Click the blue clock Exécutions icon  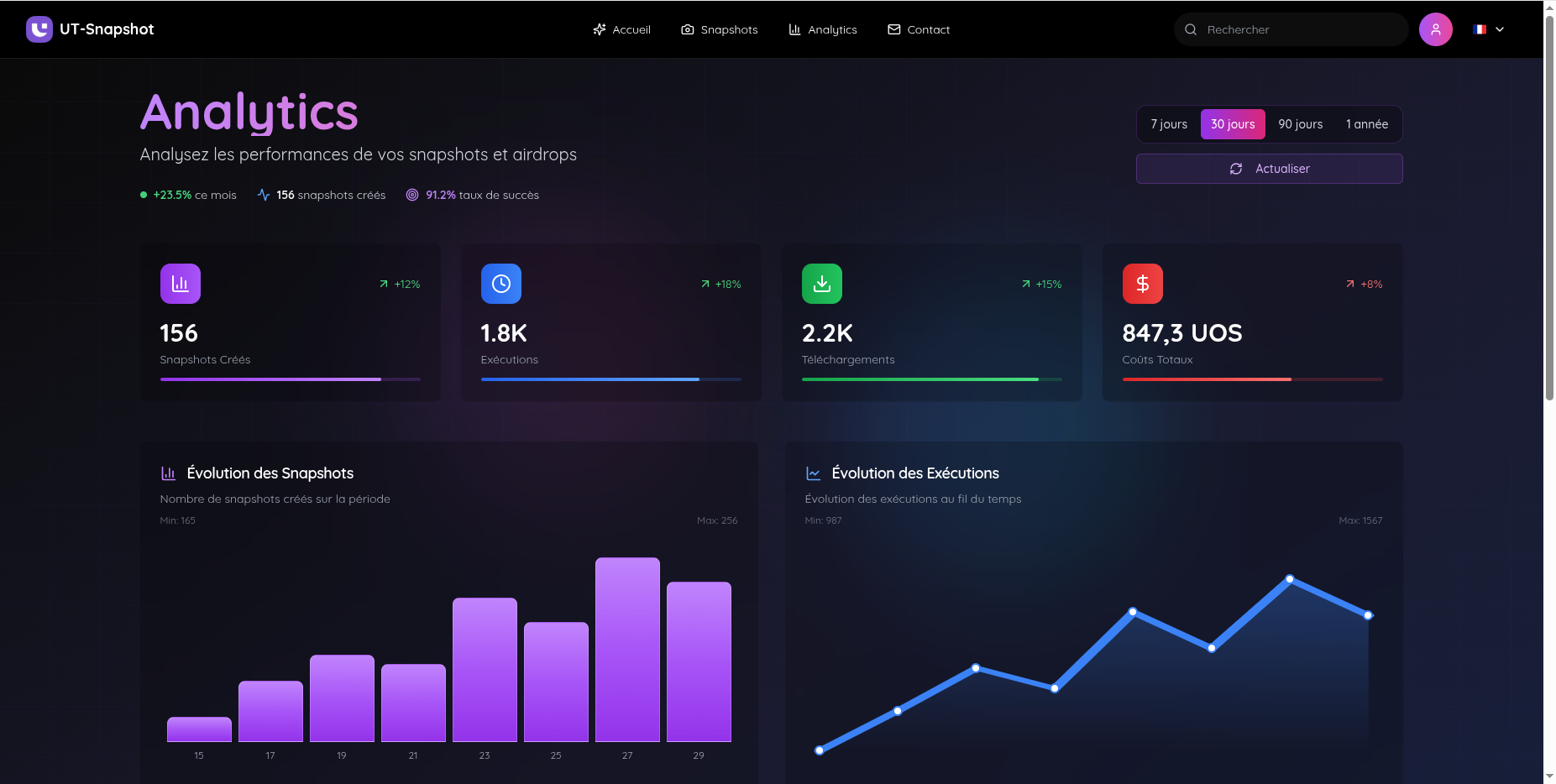coord(500,283)
